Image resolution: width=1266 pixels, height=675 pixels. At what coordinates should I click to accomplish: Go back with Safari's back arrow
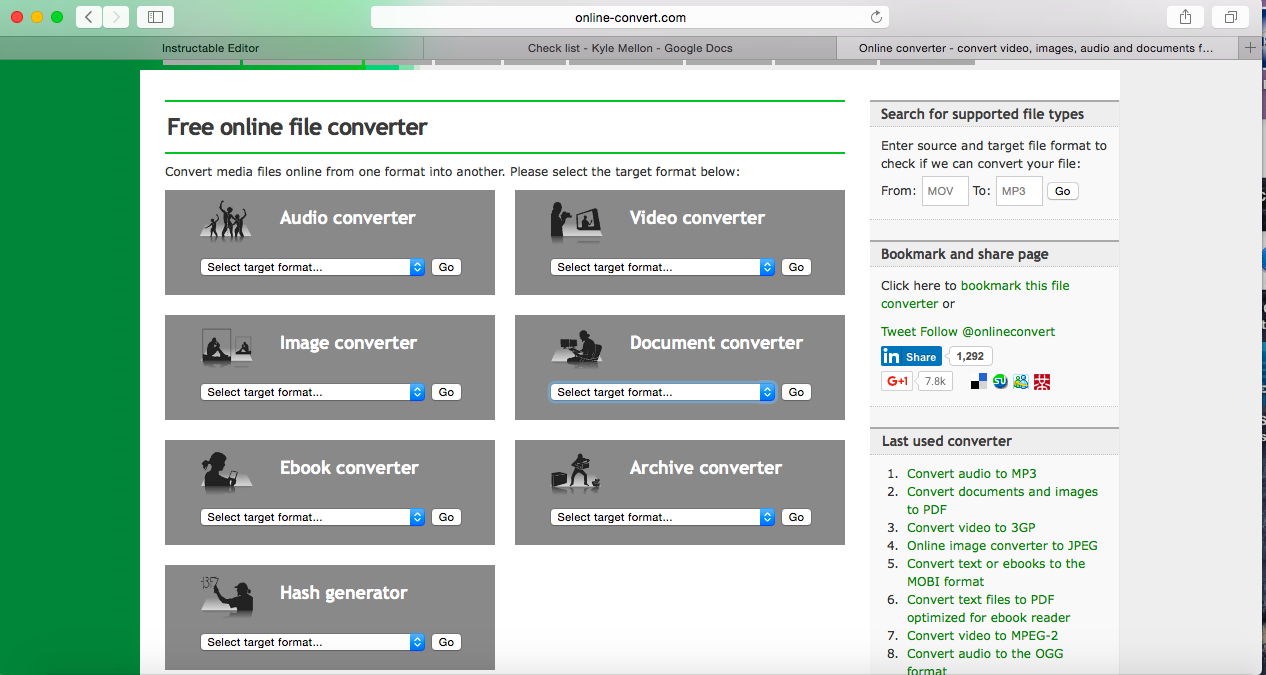tap(89, 17)
